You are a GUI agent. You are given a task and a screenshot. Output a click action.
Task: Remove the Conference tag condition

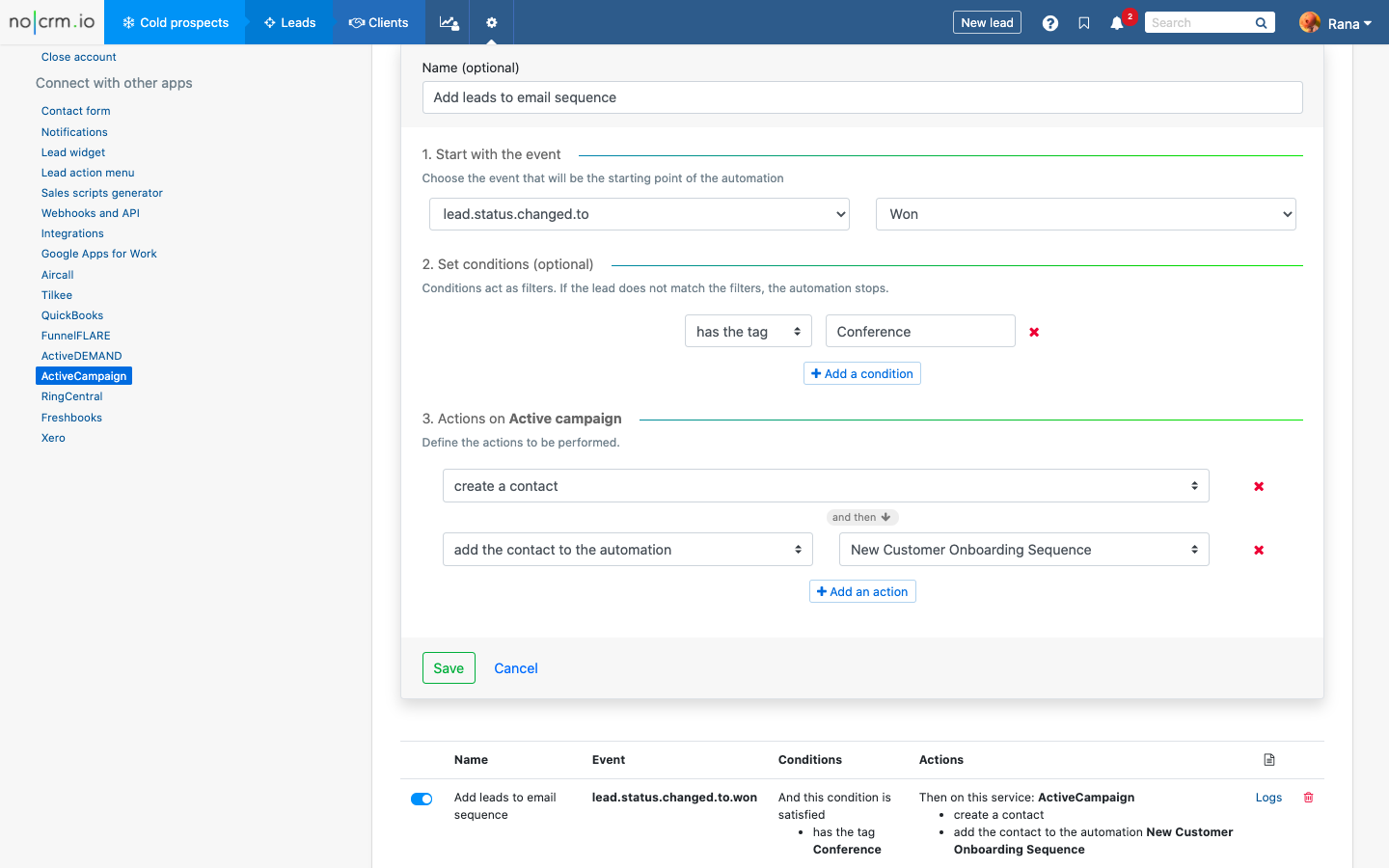click(x=1034, y=332)
